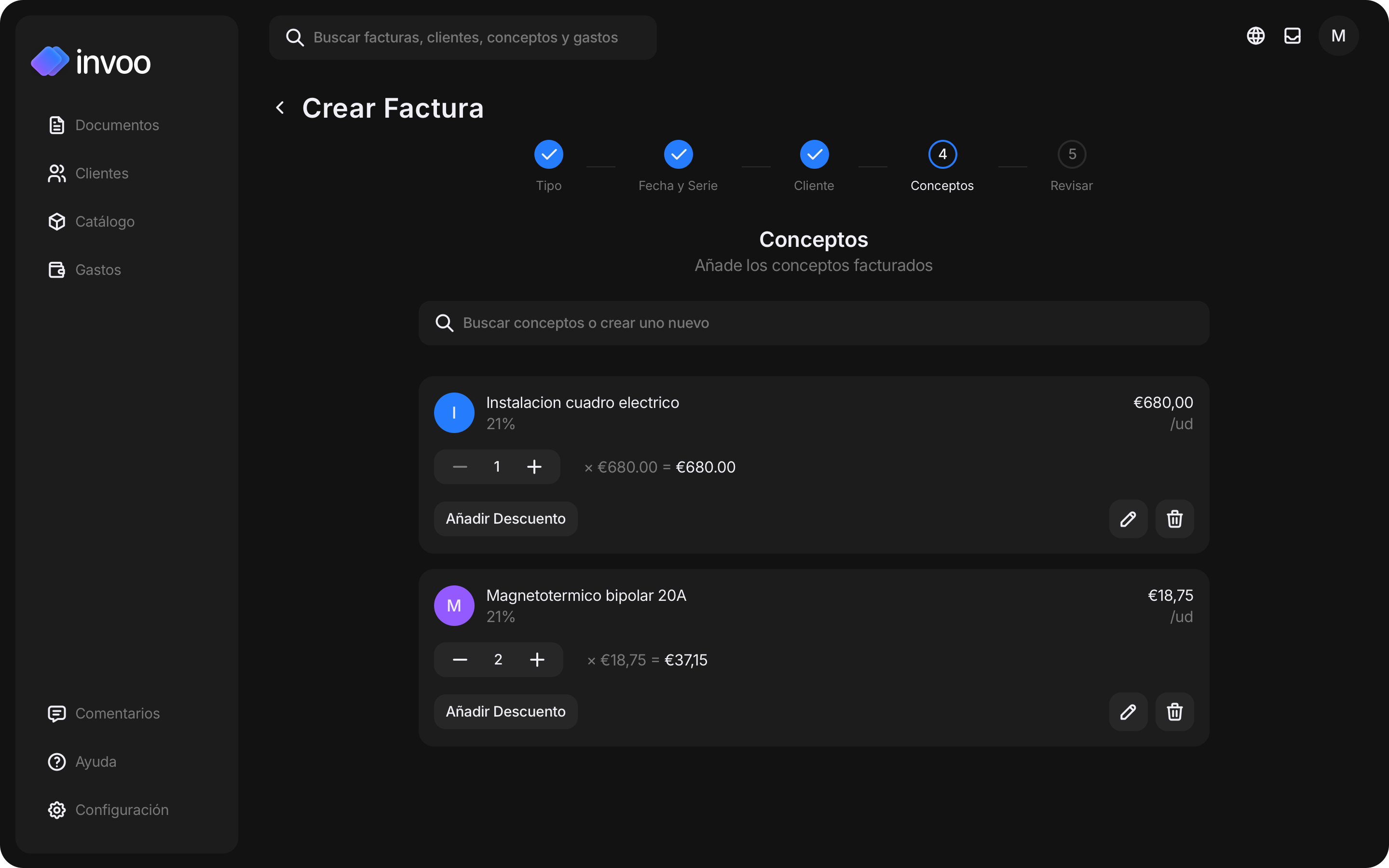Decrease quantity of Magnetotermico bipolar 20A
The width and height of the screenshot is (1389, 868).
click(460, 660)
